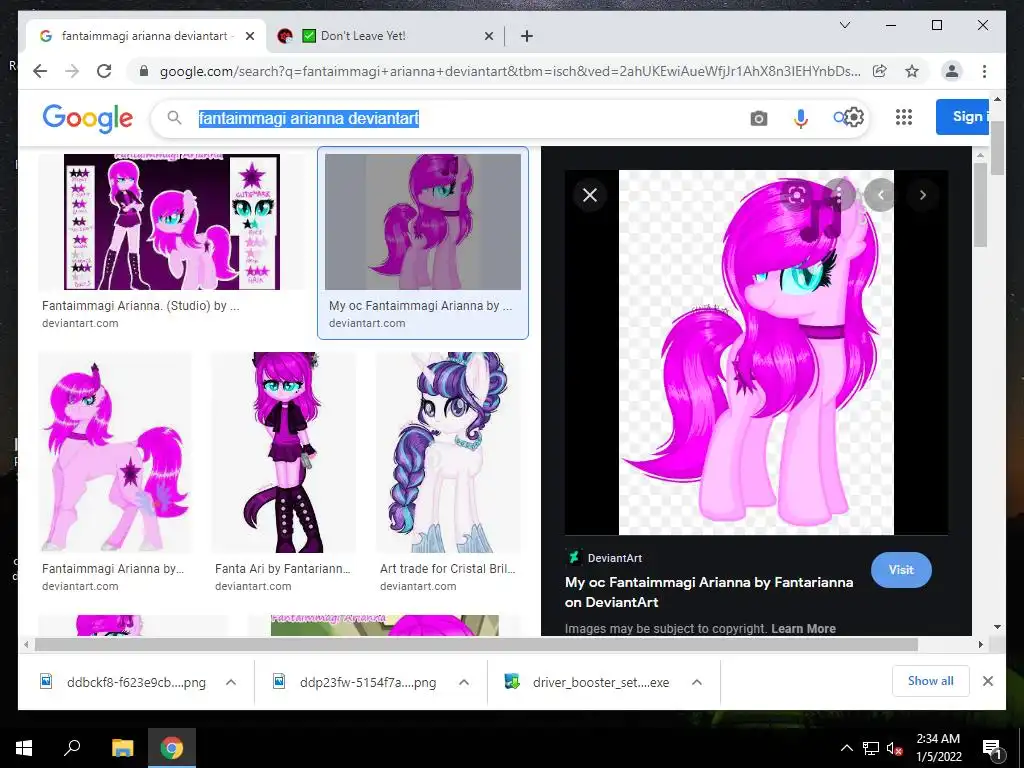Open the Windows notification center
The width and height of the screenshot is (1024, 768).
[x=991, y=748]
